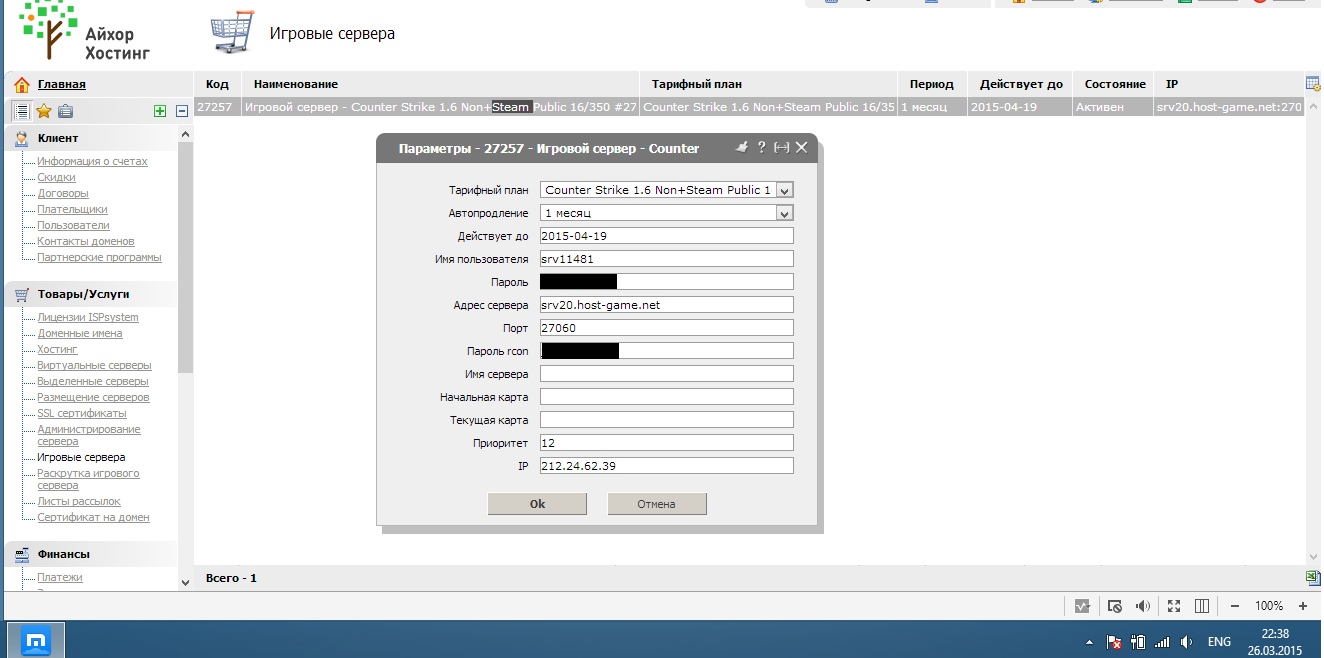Toggle dialog width with the bracket icon
This screenshot has height=658, width=1324.
[782, 147]
